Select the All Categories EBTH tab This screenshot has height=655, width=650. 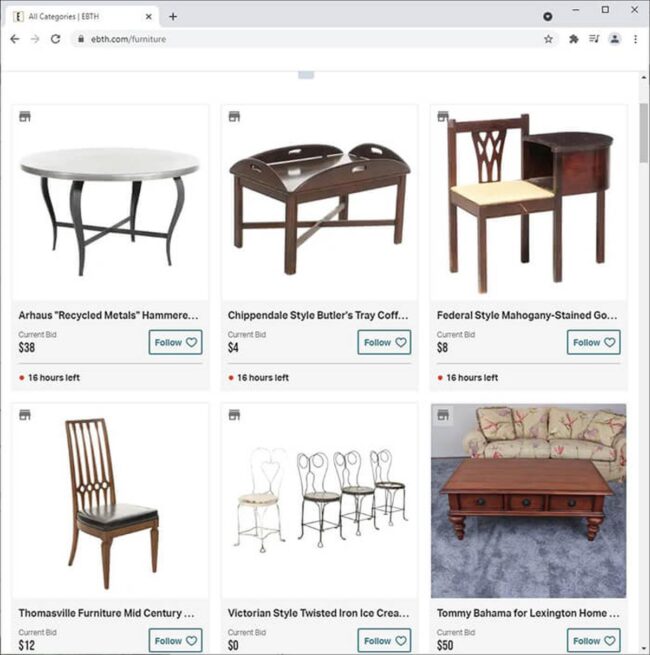pyautogui.click(x=81, y=17)
